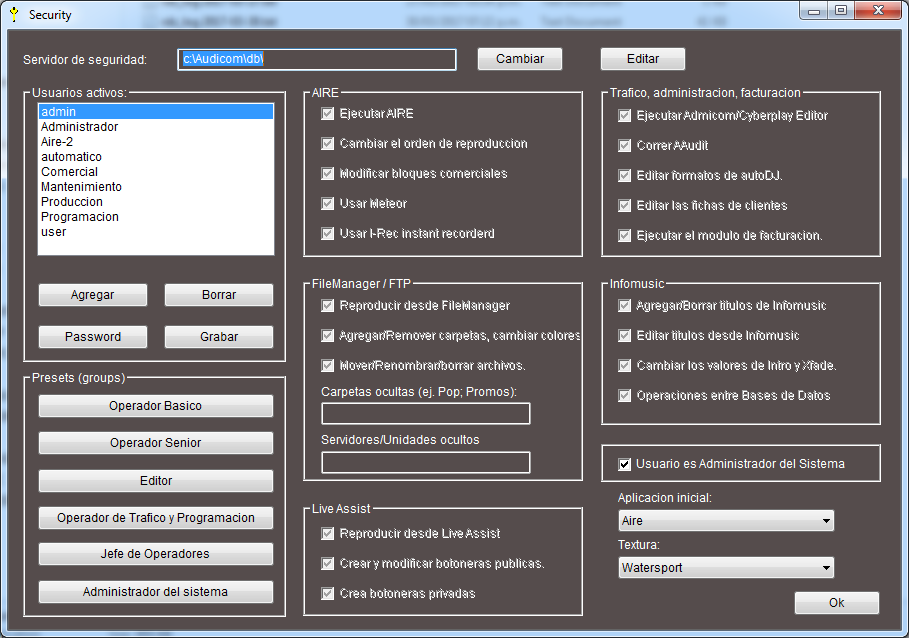Click the Servidor de seguridad path field
The width and height of the screenshot is (909, 638).
[x=317, y=59]
